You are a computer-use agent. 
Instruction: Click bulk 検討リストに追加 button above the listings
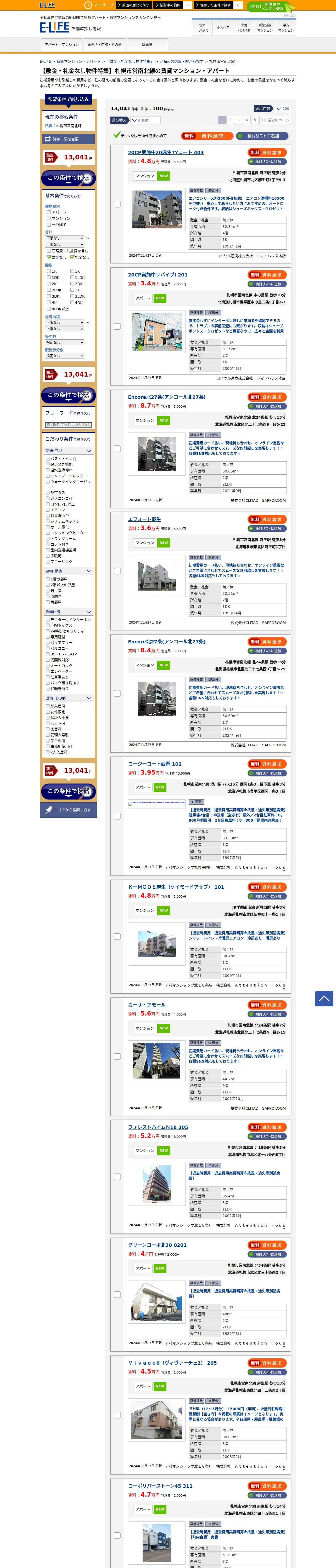tap(262, 136)
